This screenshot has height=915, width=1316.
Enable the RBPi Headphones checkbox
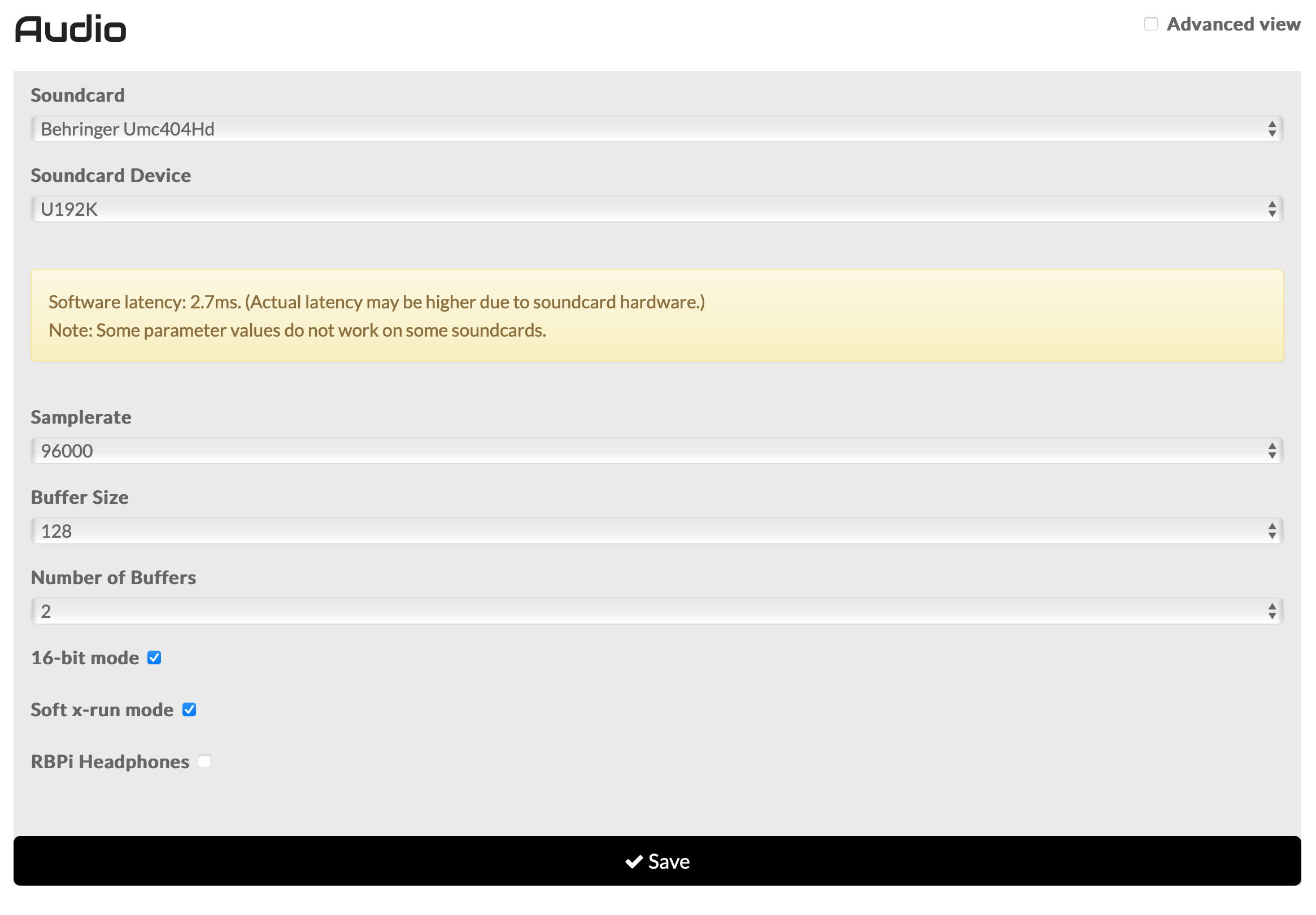204,761
